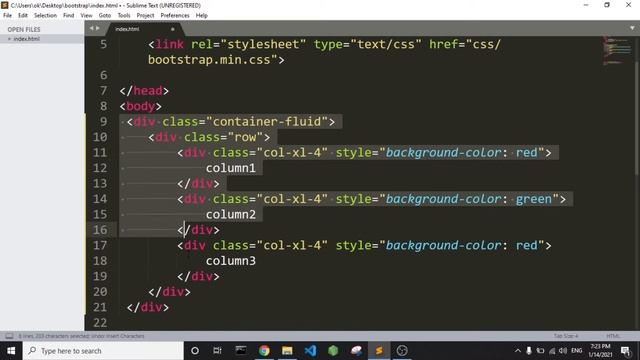Open Visual Studio Code from taskbar
The image size is (640, 360).
(x=310, y=351)
